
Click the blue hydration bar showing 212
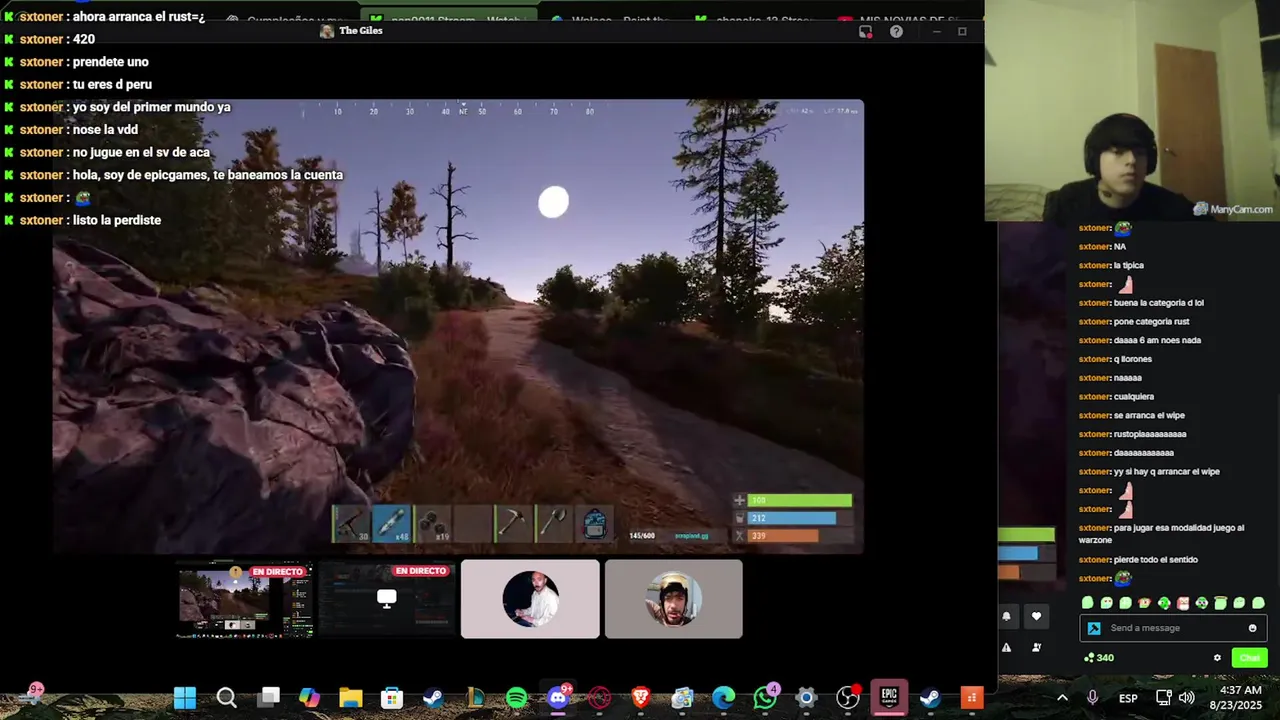792,518
